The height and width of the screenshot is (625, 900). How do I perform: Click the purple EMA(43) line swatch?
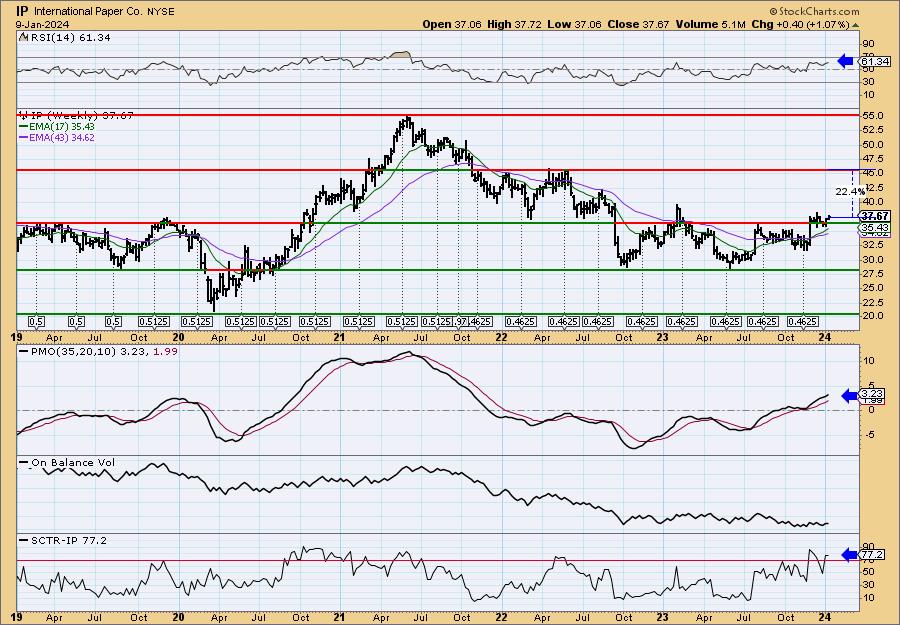pyautogui.click(x=23, y=138)
